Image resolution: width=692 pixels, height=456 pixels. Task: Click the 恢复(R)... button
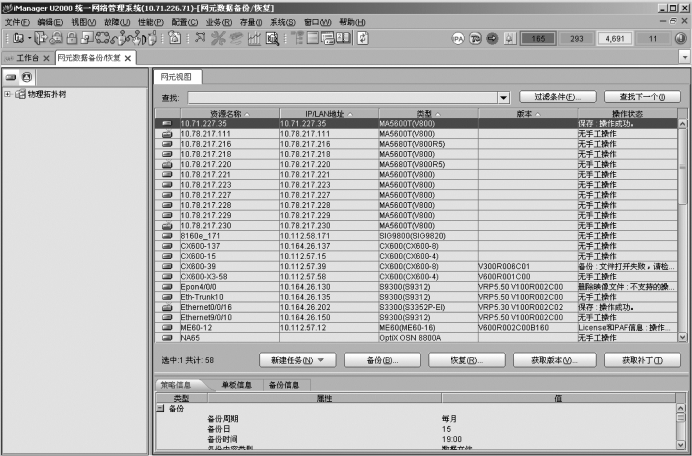[x=466, y=360]
